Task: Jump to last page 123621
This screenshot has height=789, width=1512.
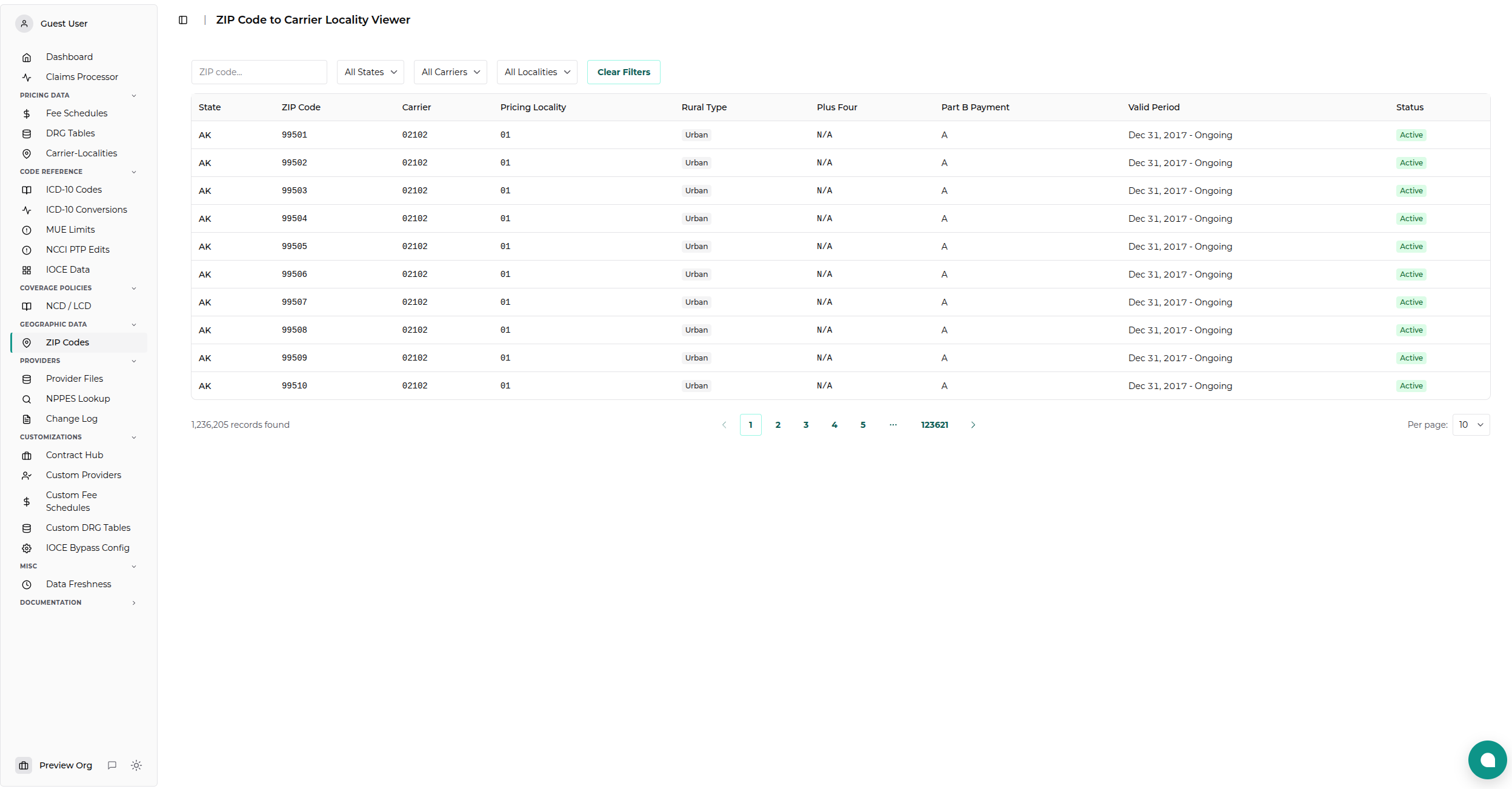Action: coord(934,425)
